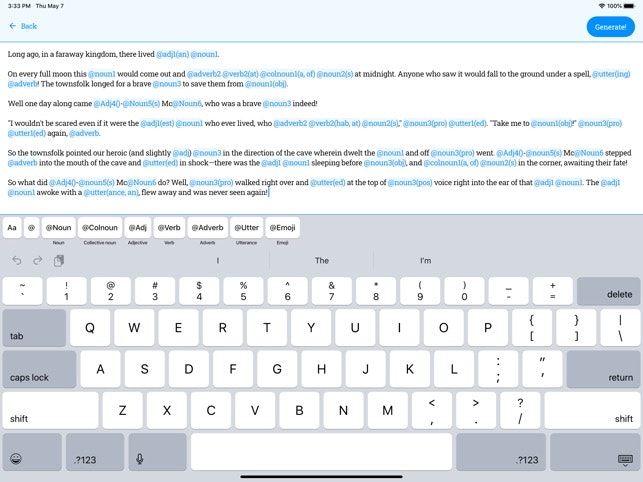The height and width of the screenshot is (482, 643).
Task: Insert an @Verb placeholder
Action: pos(169,228)
